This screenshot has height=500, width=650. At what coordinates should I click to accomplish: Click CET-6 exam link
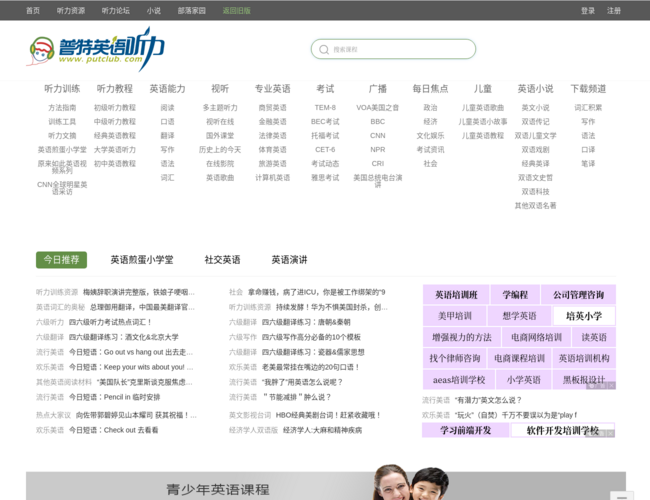coord(325,150)
